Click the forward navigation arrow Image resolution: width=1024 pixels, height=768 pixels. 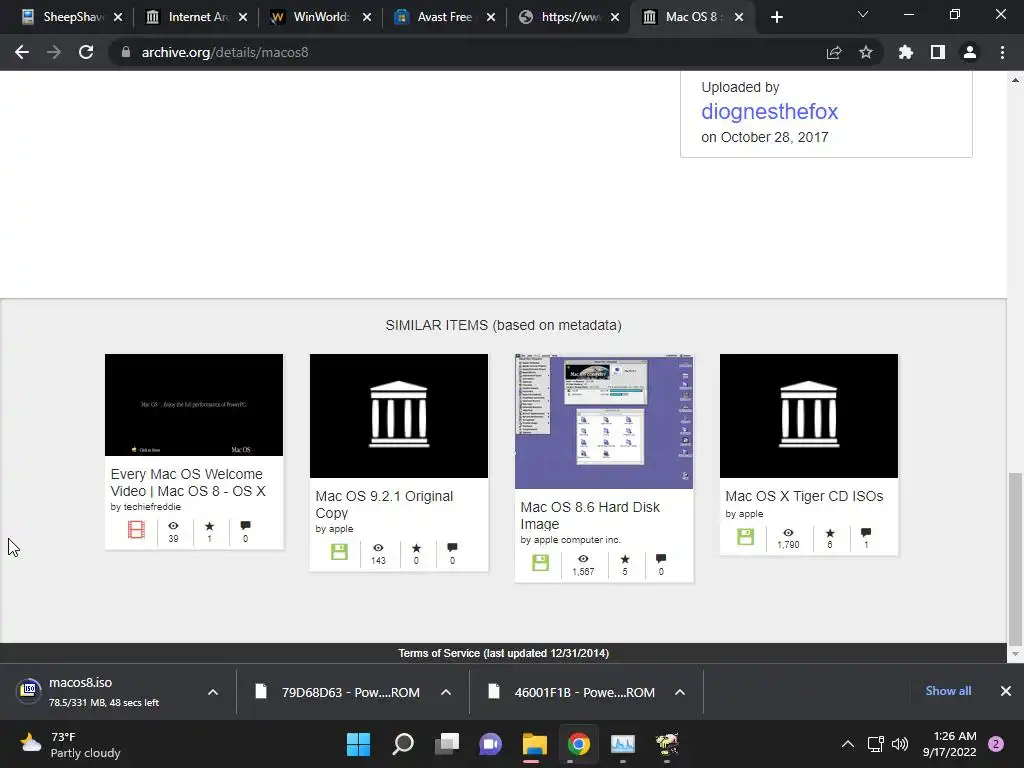(x=54, y=52)
